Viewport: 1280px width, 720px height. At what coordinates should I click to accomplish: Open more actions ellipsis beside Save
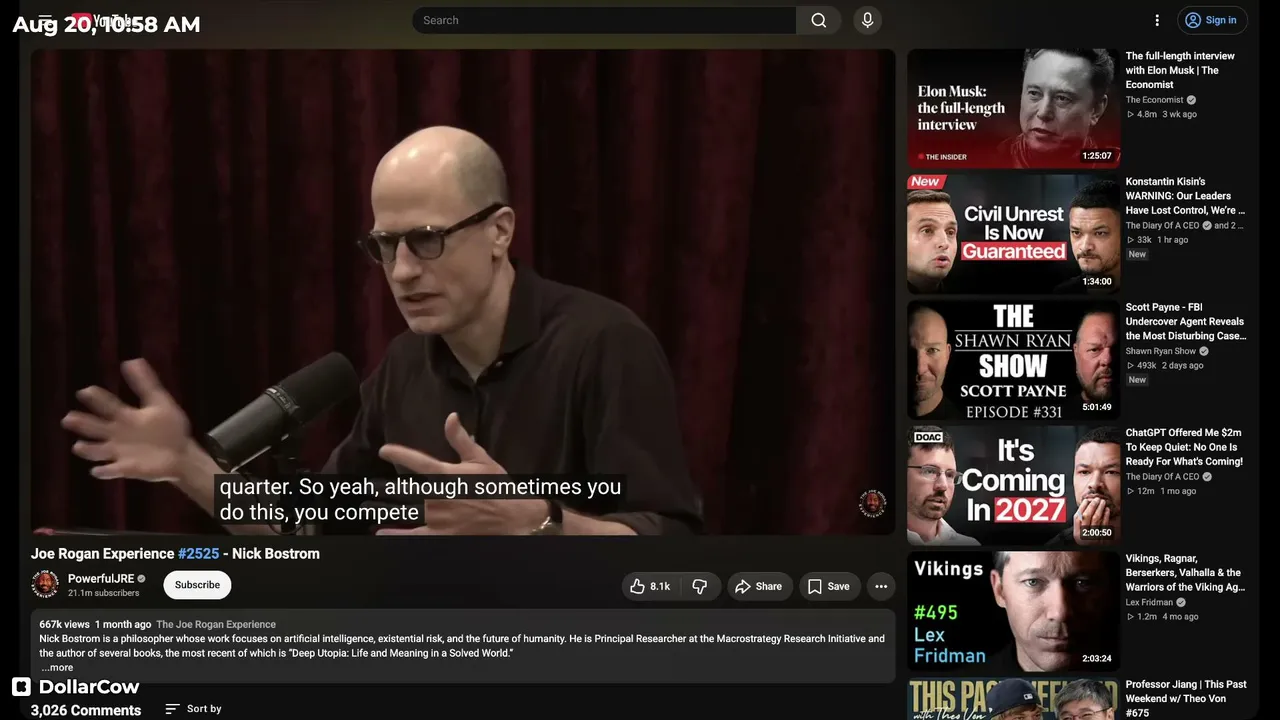[881, 587]
